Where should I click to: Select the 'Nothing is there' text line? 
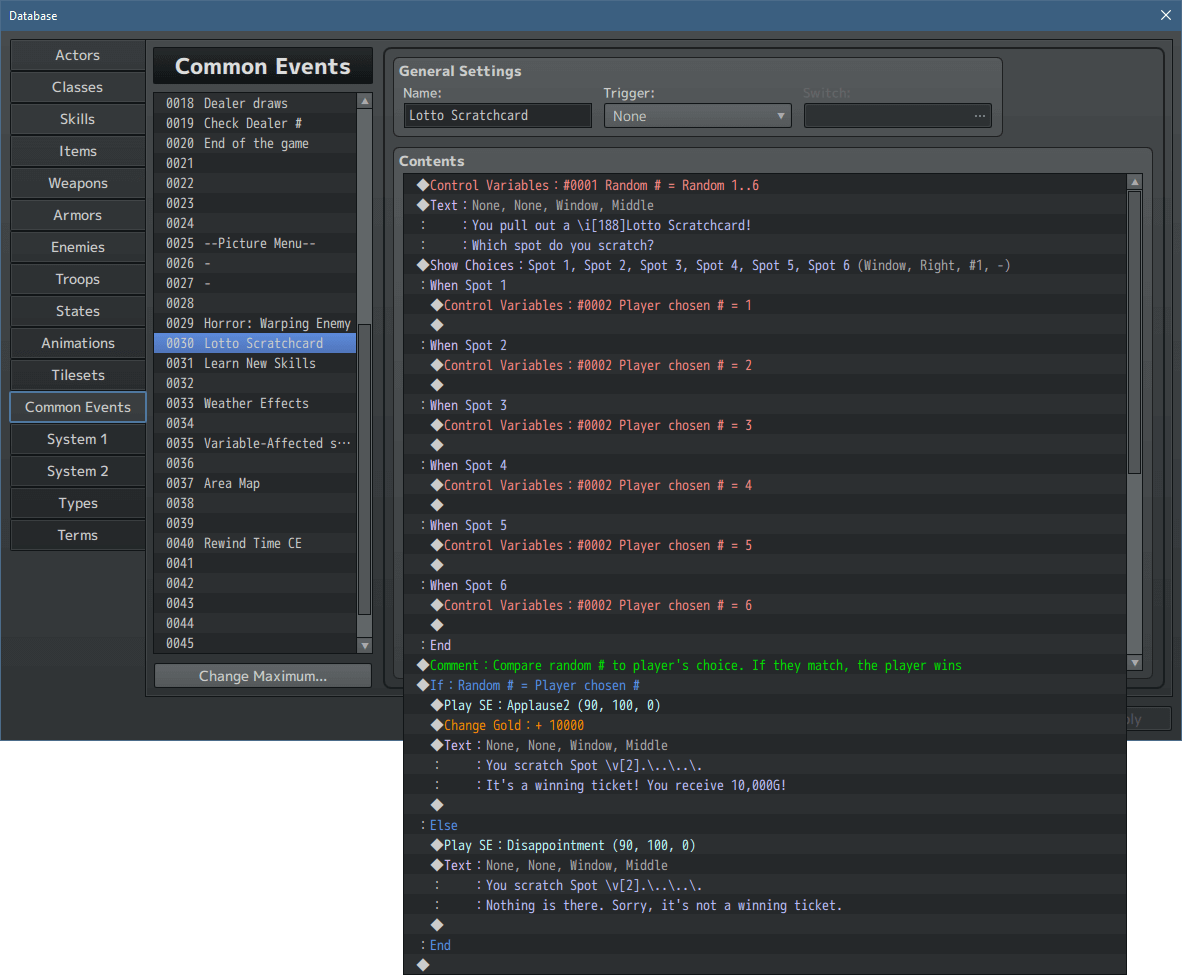[764, 905]
